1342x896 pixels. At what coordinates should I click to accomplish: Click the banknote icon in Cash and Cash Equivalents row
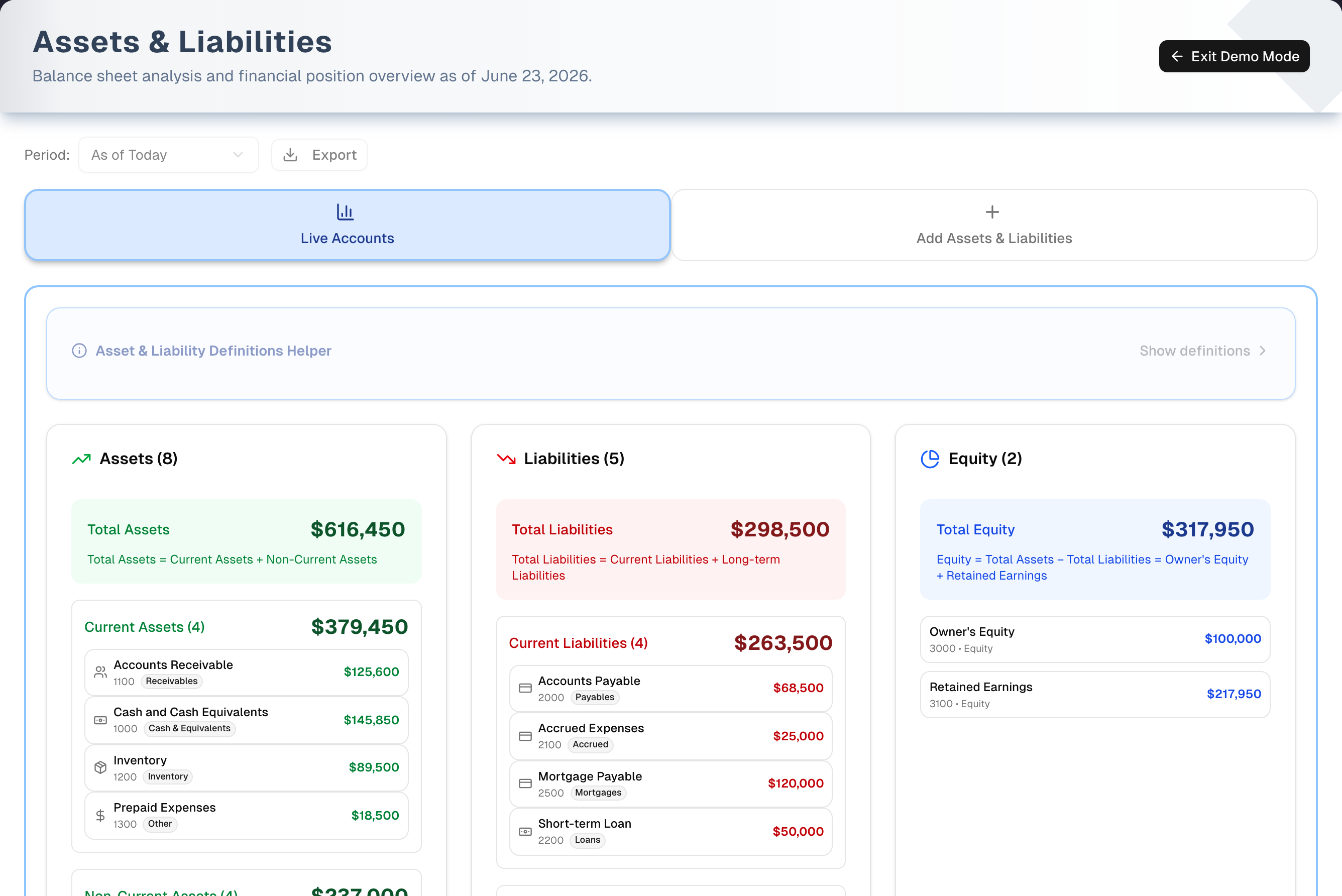click(x=100, y=720)
